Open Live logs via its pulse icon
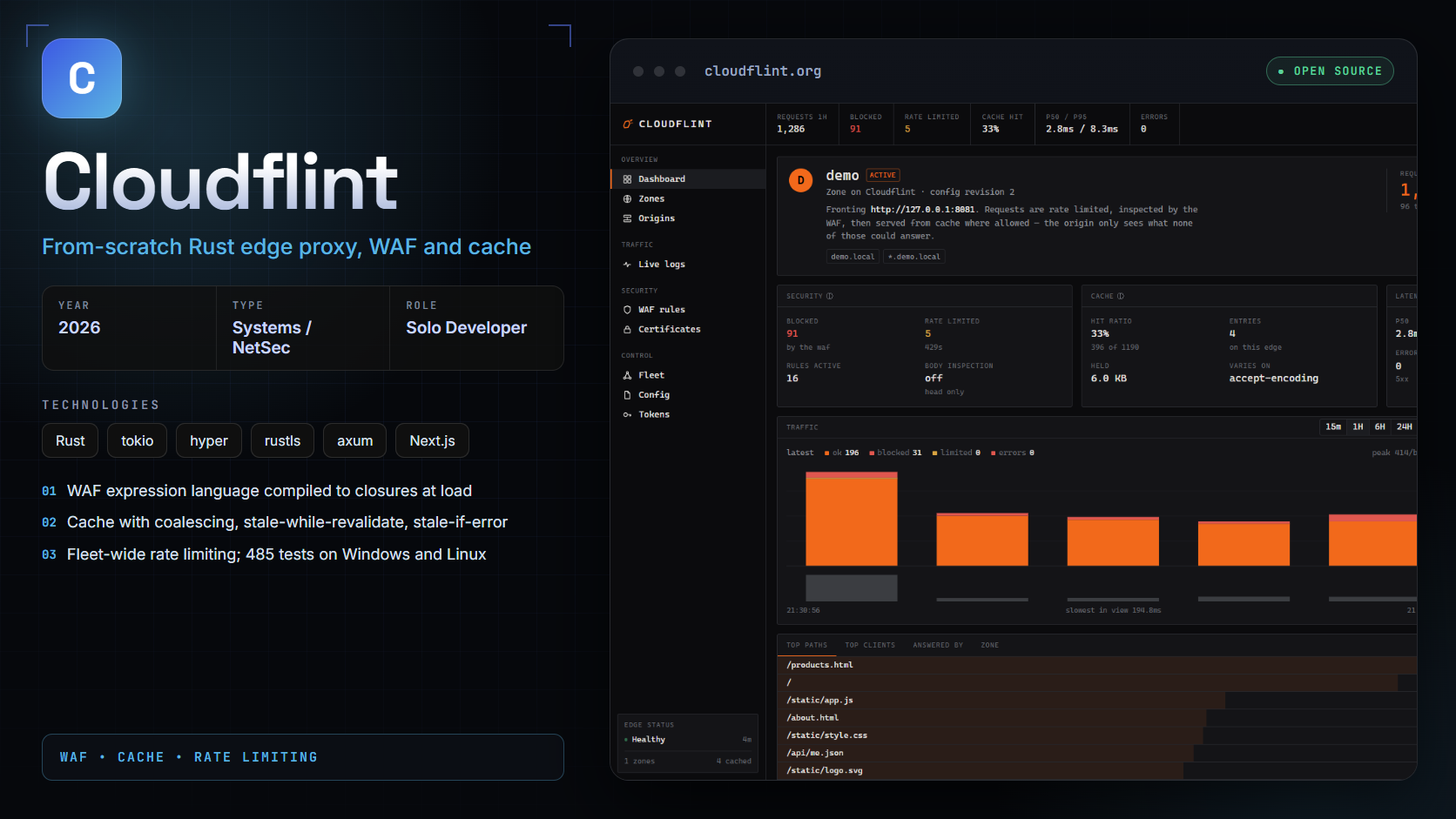Screen dimensions: 1456x819 point(627,265)
